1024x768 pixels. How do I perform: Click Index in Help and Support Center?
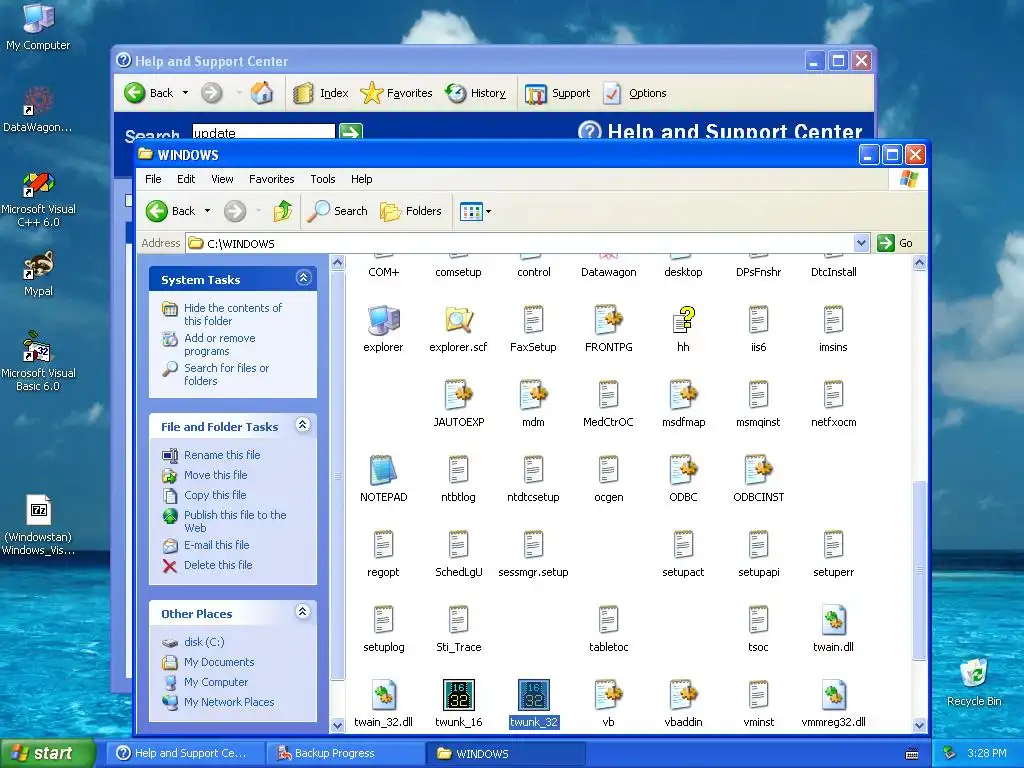click(x=321, y=93)
